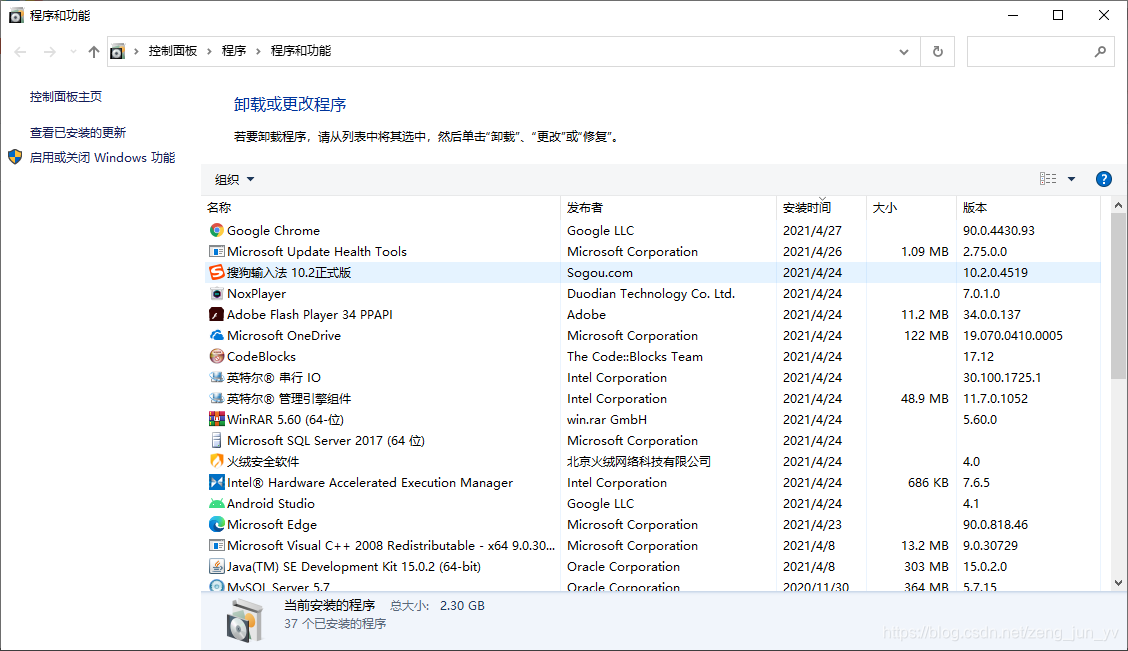
Task: Click the win.rar GmbH publisher cell
Action: (606, 419)
